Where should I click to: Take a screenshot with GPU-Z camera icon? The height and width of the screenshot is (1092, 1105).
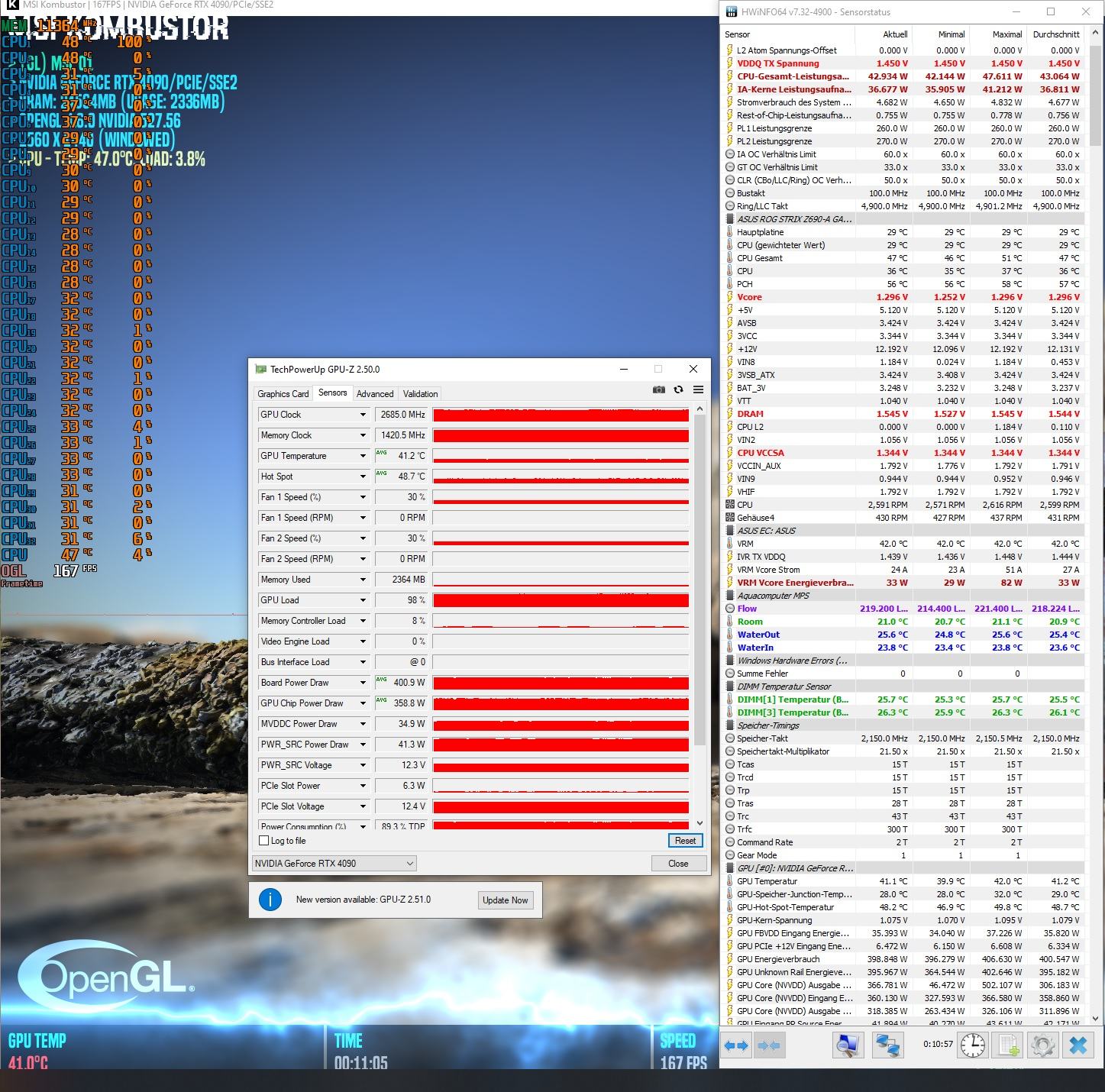coord(659,389)
